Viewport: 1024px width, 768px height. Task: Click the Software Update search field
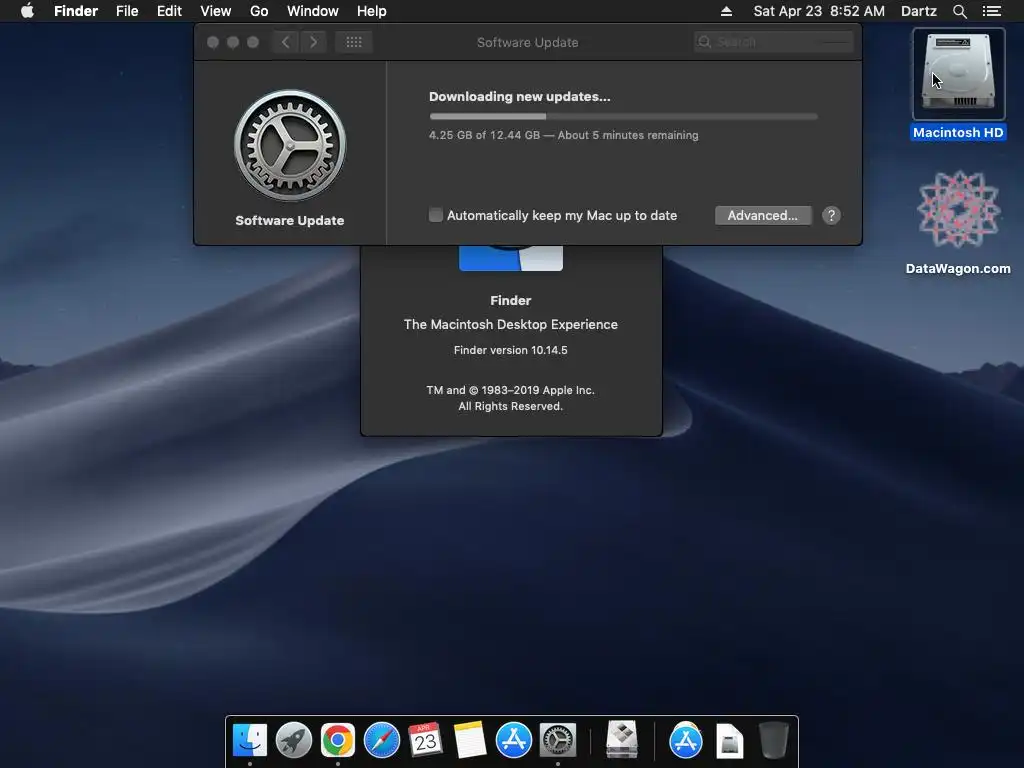coord(773,42)
